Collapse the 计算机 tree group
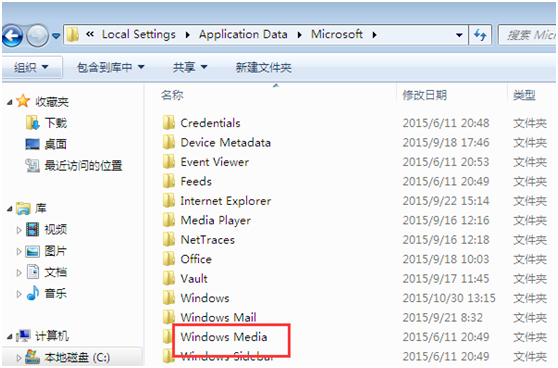 (x=10, y=337)
